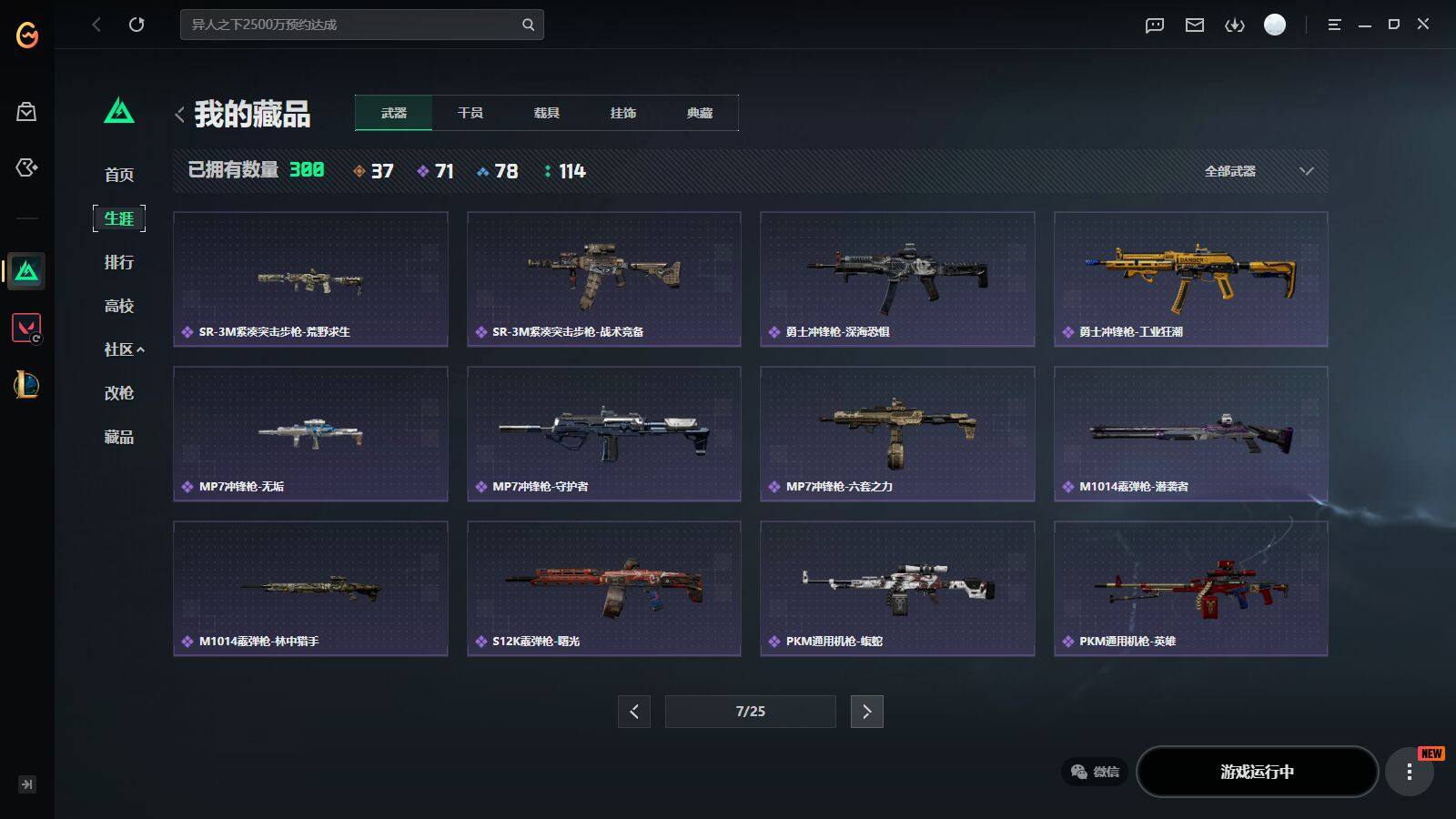Click the 微信 button
The width and height of the screenshot is (1456, 819).
[1095, 772]
